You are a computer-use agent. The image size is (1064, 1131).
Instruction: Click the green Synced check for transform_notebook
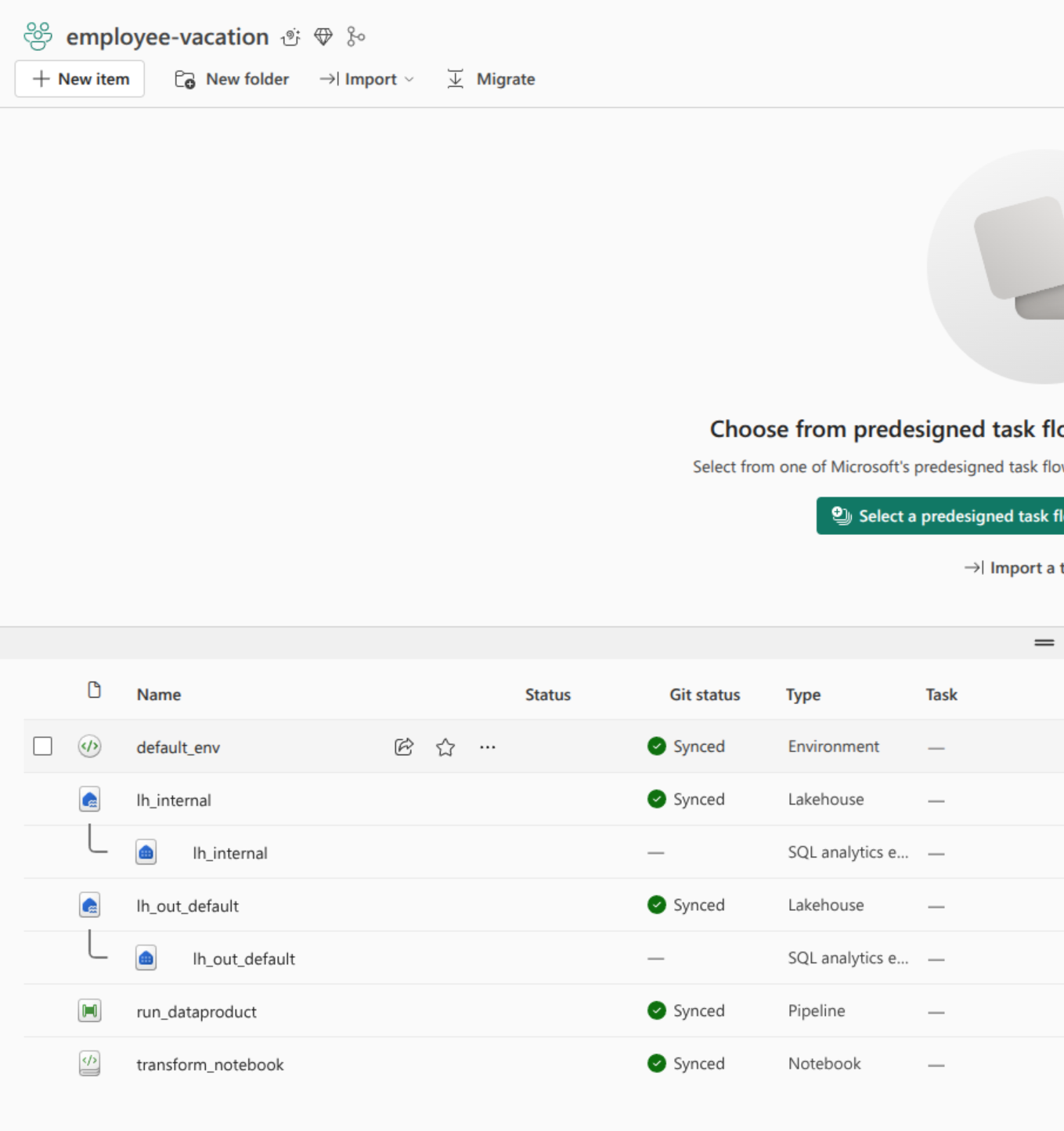point(657,1064)
